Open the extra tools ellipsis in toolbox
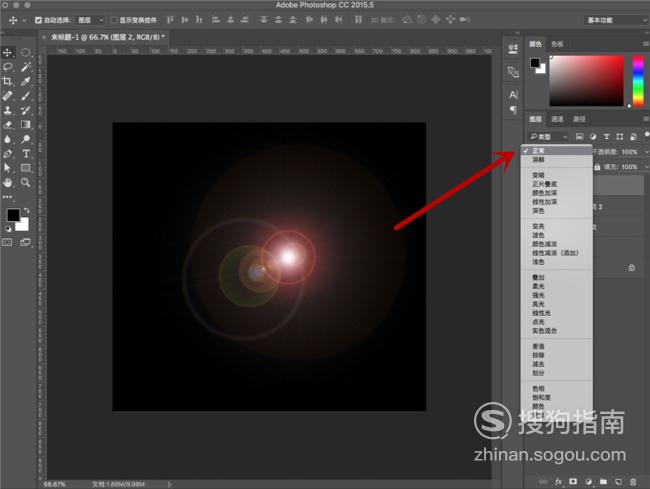 click(7, 197)
